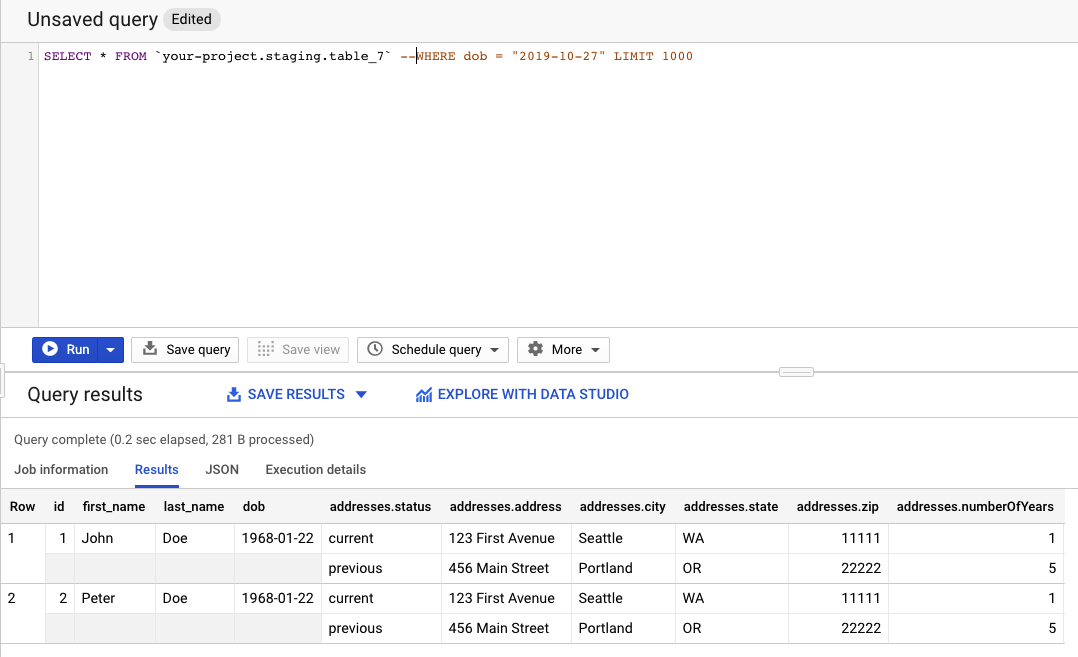Switch to the JSON tab
The width and height of the screenshot is (1078, 657).
point(222,469)
